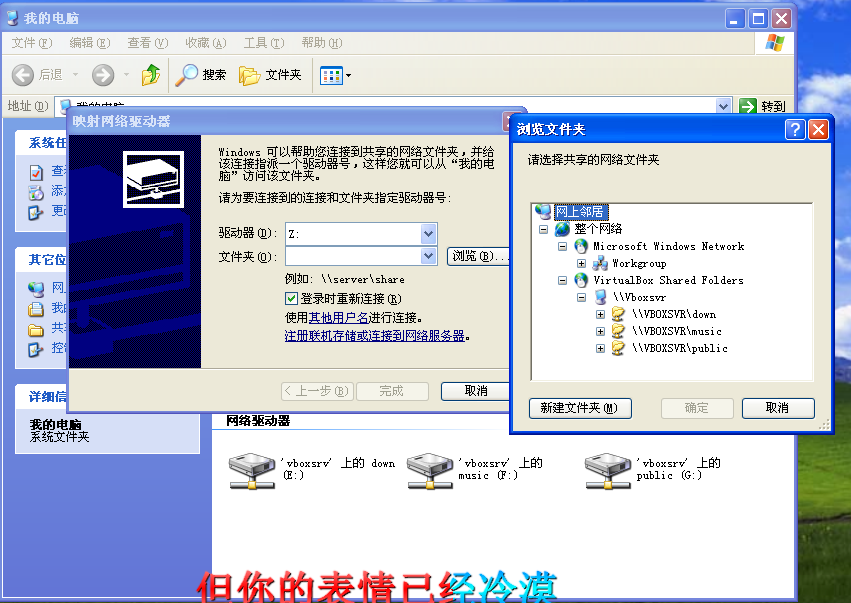
Task: Select \\VBOXSVR\down shared folder icon
Action: (618, 314)
